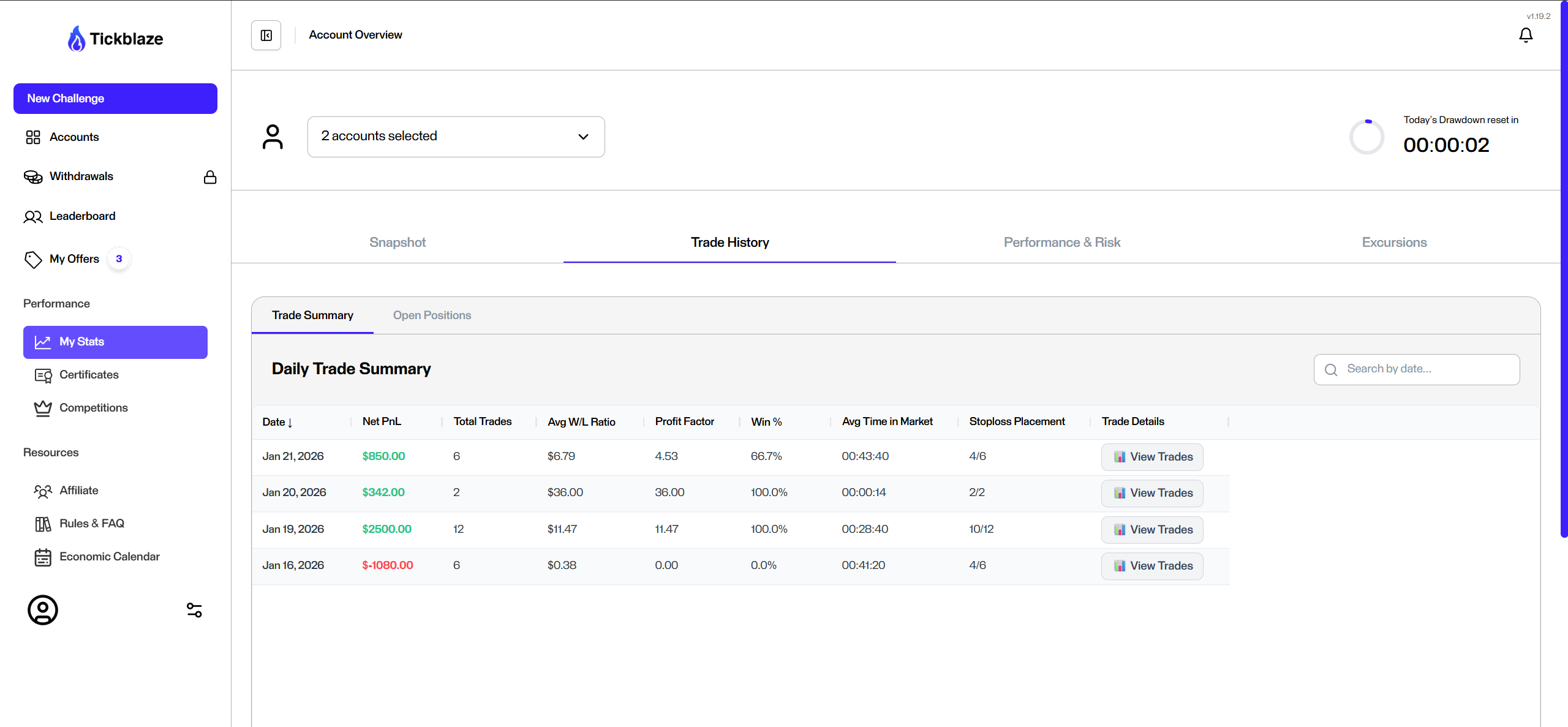This screenshot has width=1568, height=727.
Task: Open Economic Calendar in sidebar
Action: click(109, 557)
